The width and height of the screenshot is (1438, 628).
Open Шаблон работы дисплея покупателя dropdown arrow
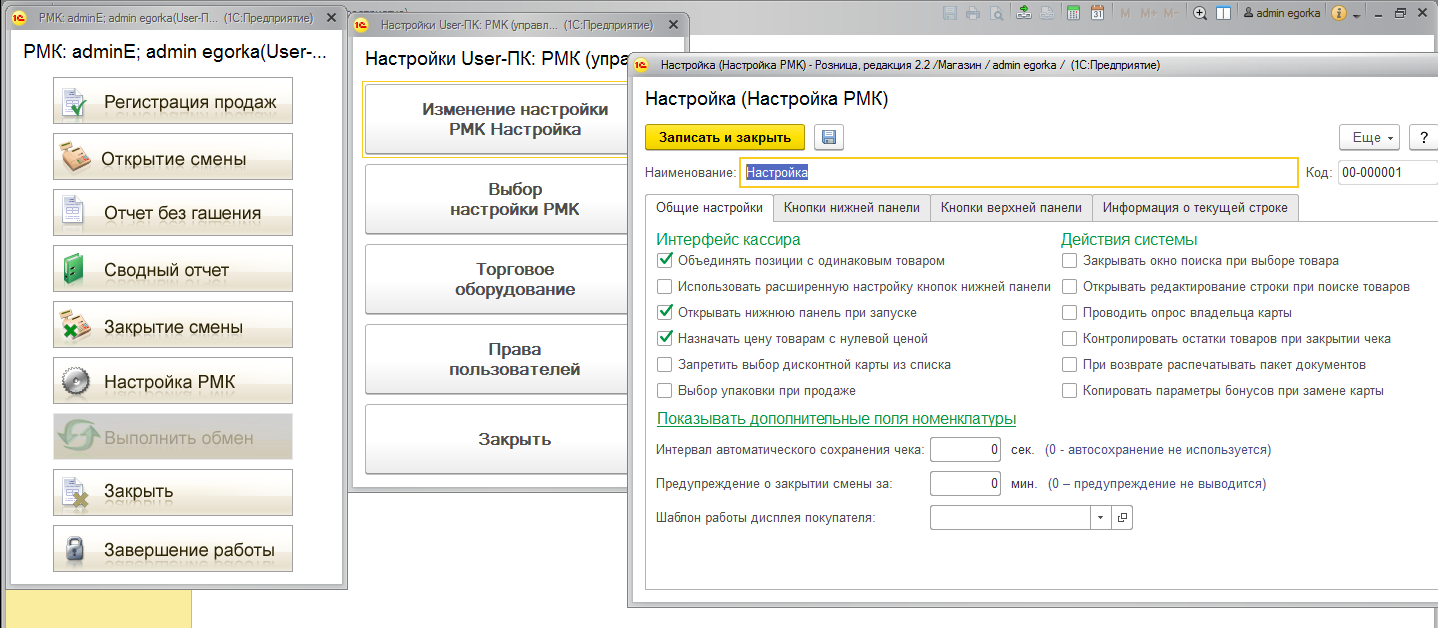tap(1100, 517)
